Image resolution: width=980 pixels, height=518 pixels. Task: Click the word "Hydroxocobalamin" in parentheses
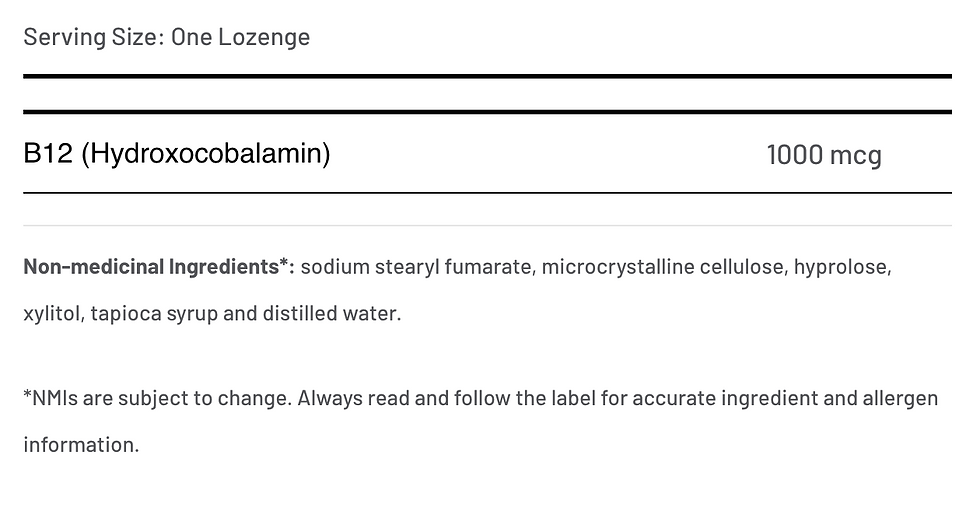pyautogui.click(x=205, y=154)
